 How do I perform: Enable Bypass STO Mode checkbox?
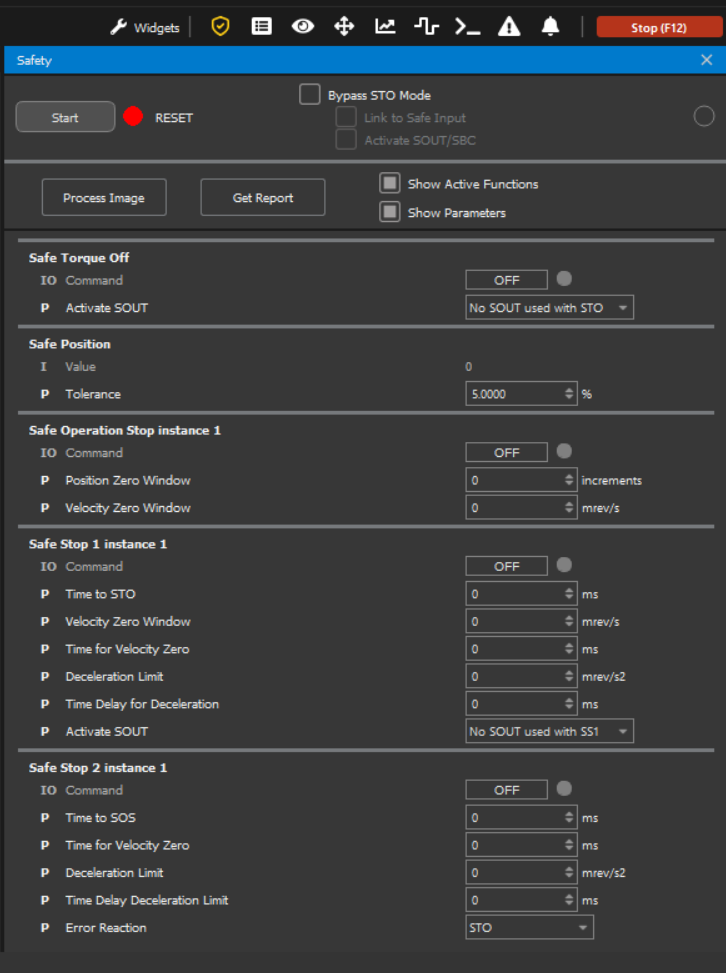(x=309, y=95)
